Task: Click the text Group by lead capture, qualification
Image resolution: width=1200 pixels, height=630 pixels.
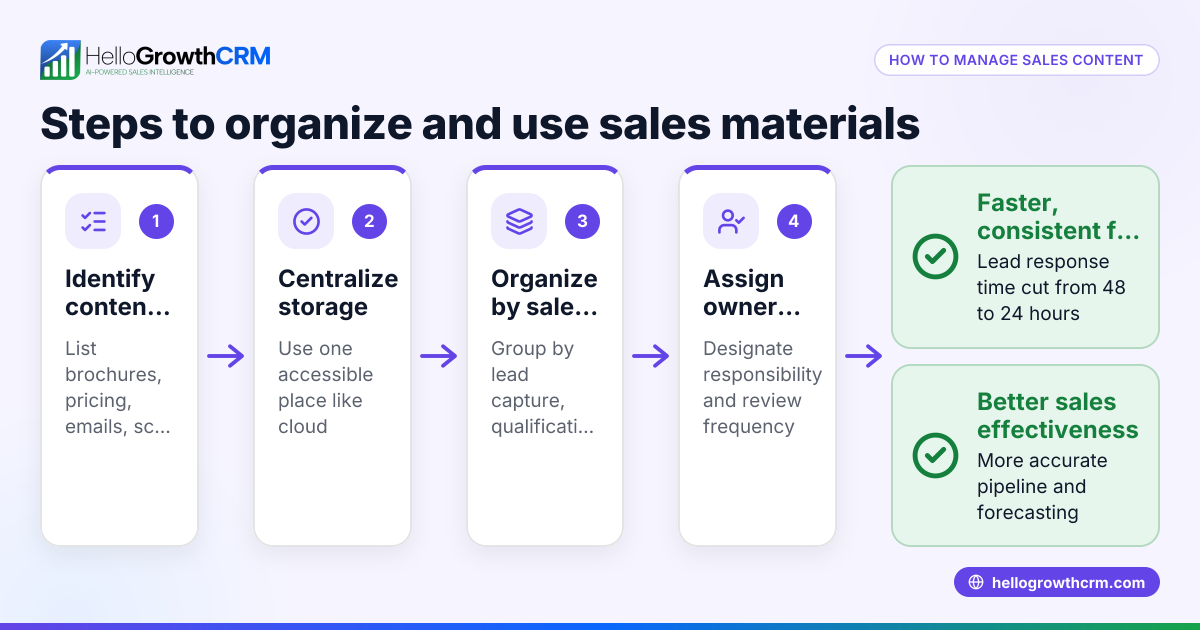Action: [540, 388]
